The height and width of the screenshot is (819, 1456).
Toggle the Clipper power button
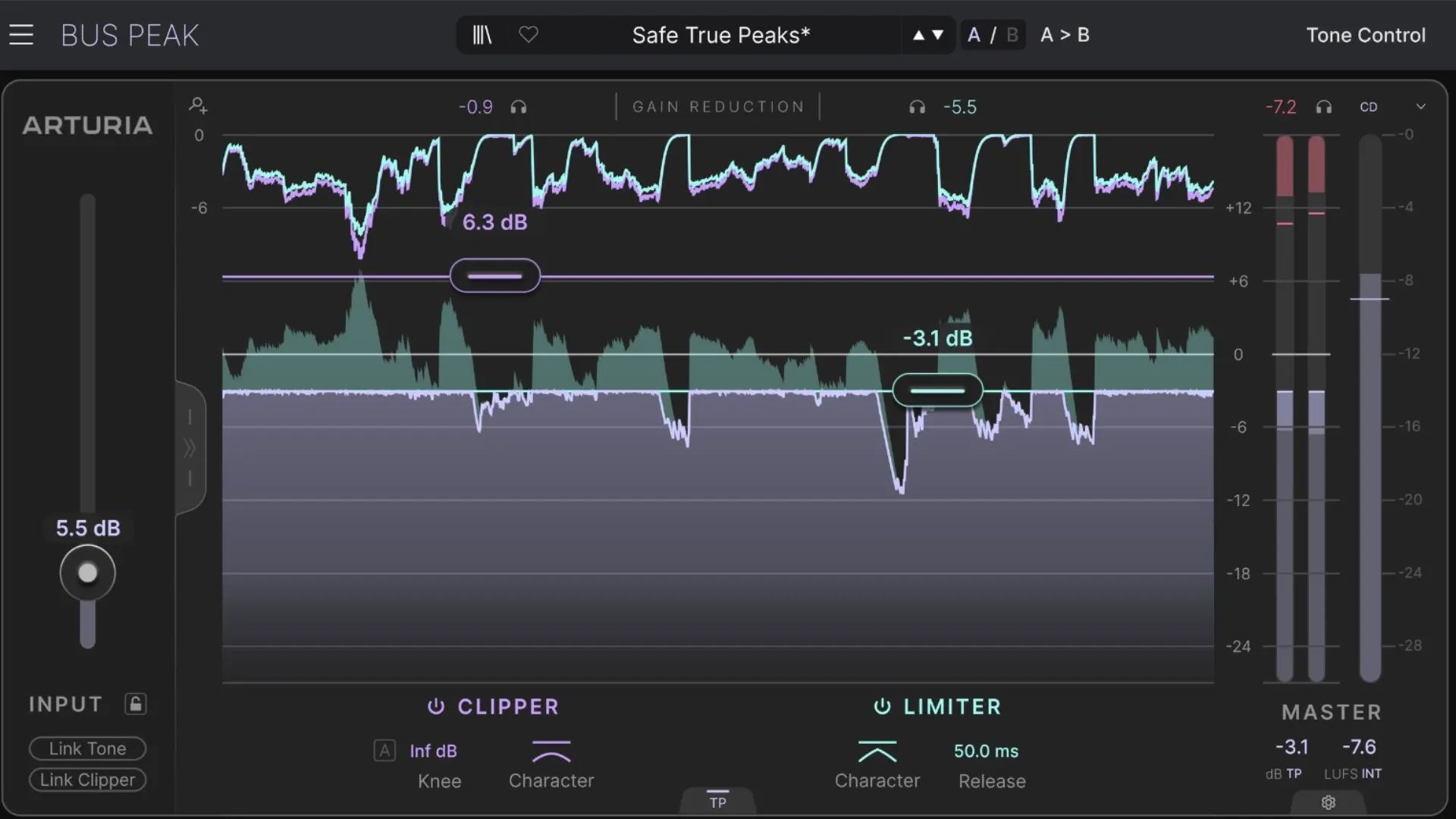tap(435, 707)
